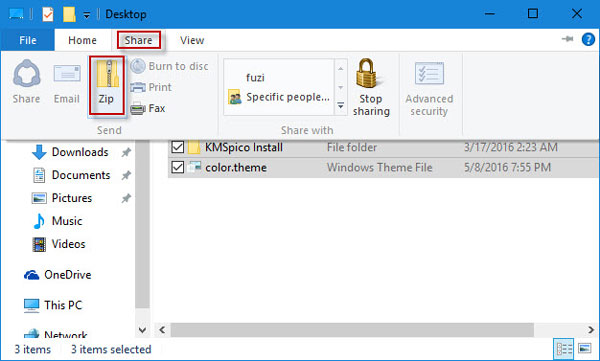Image resolution: width=600 pixels, height=361 pixels.
Task: Select the KMSpico Install folder name
Action: (x=244, y=147)
